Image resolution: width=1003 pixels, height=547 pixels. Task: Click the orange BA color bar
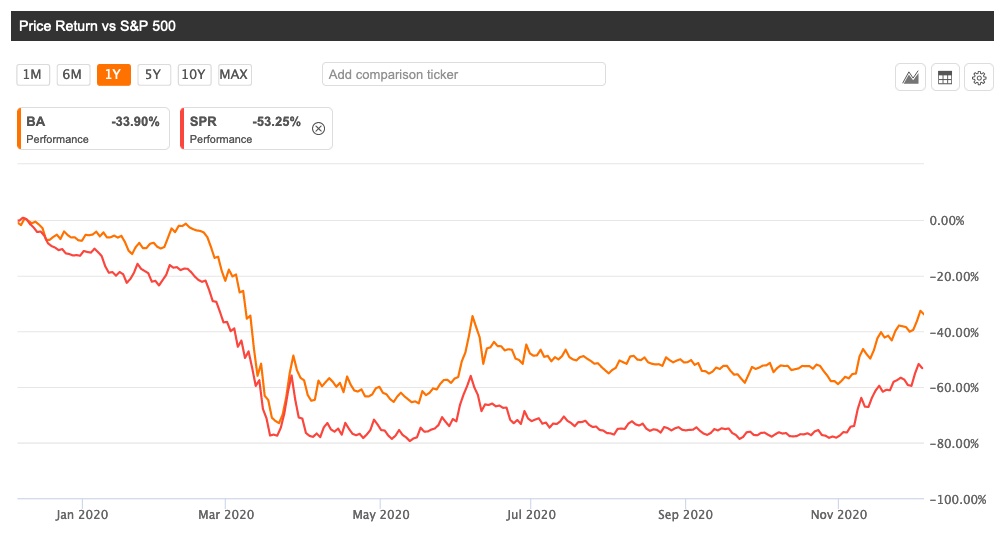click(19, 129)
